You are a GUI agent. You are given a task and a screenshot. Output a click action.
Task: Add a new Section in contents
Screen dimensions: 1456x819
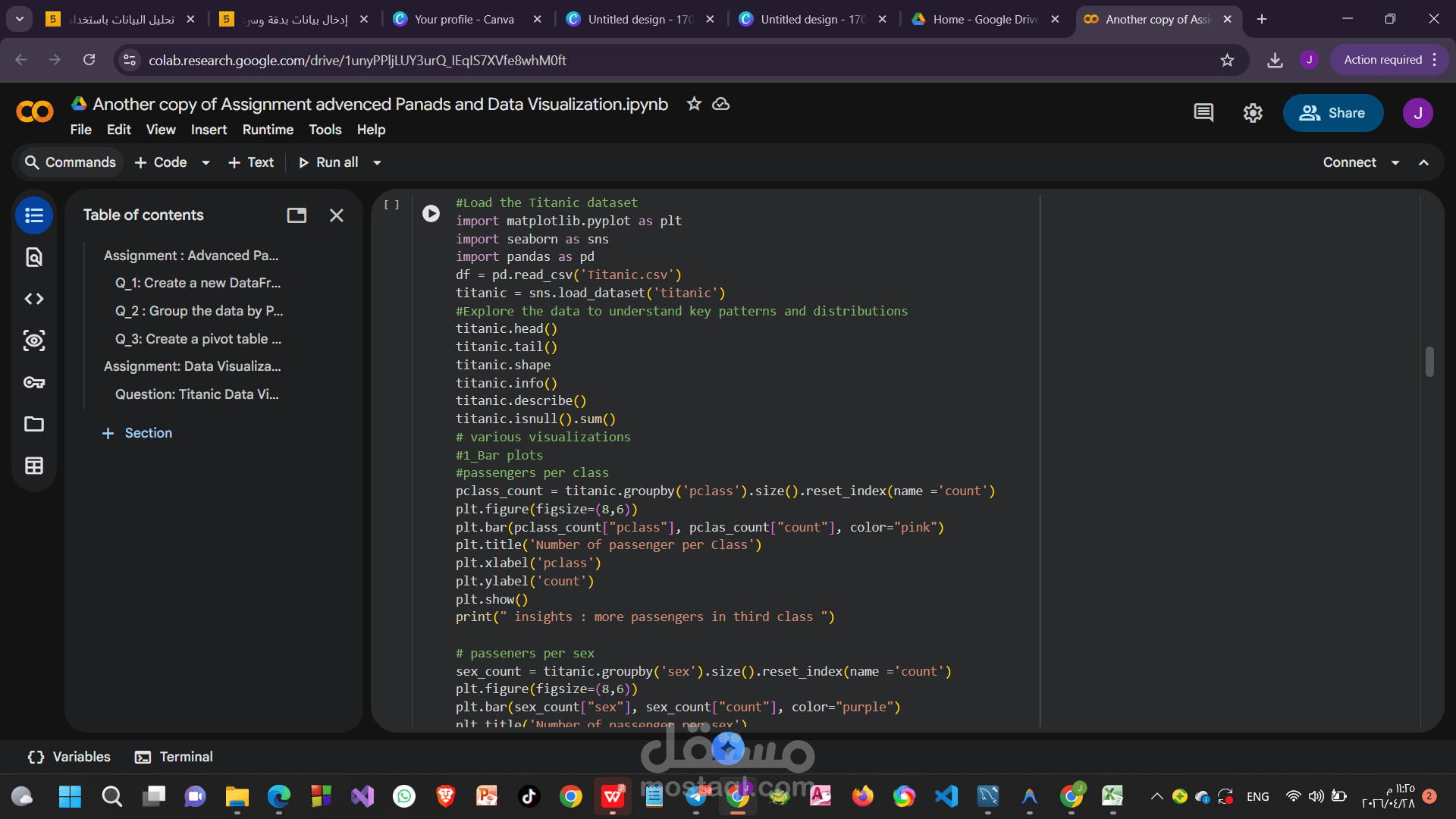pyautogui.click(x=137, y=433)
